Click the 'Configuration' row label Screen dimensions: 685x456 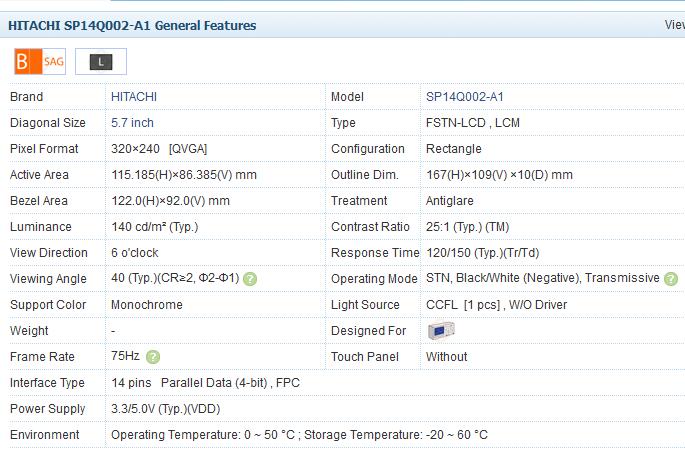point(367,149)
